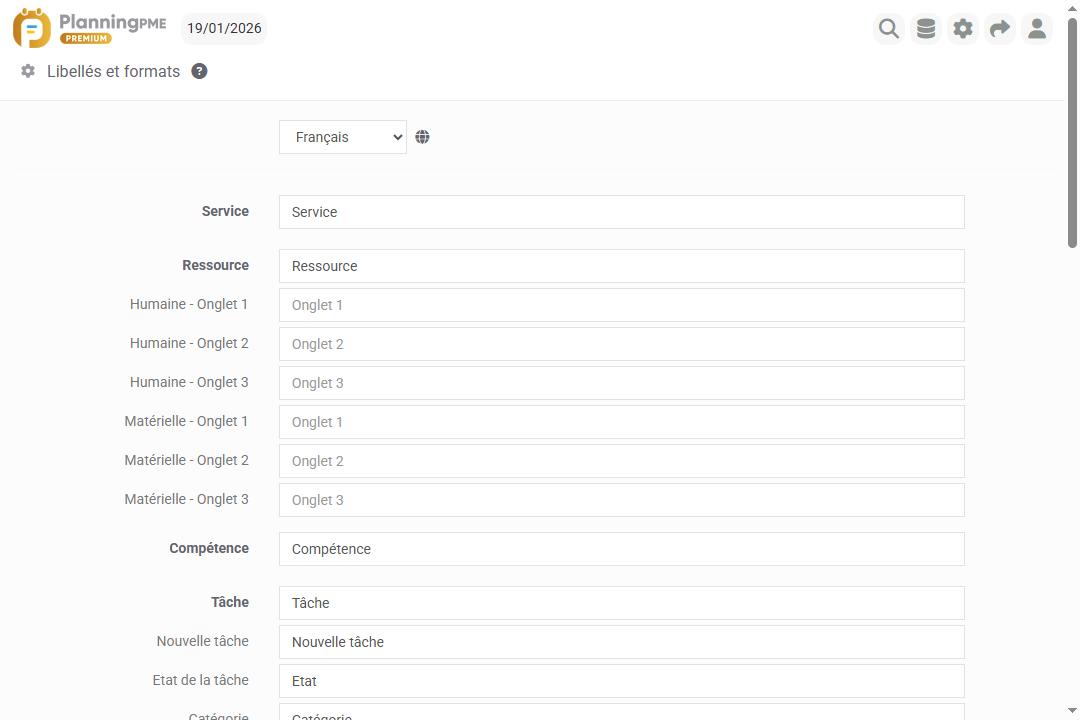Focus the Matérielle - Onglet 2 field

(x=621, y=461)
